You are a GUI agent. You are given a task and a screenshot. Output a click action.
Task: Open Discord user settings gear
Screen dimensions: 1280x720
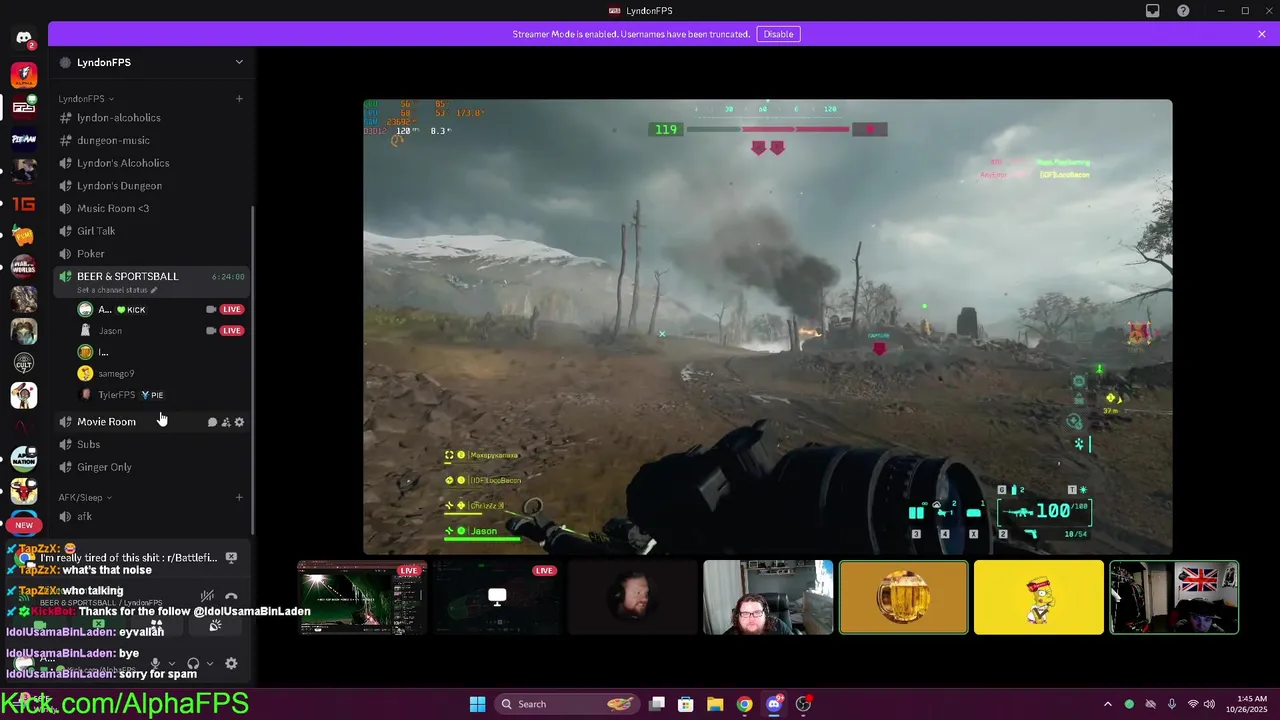coord(231,663)
